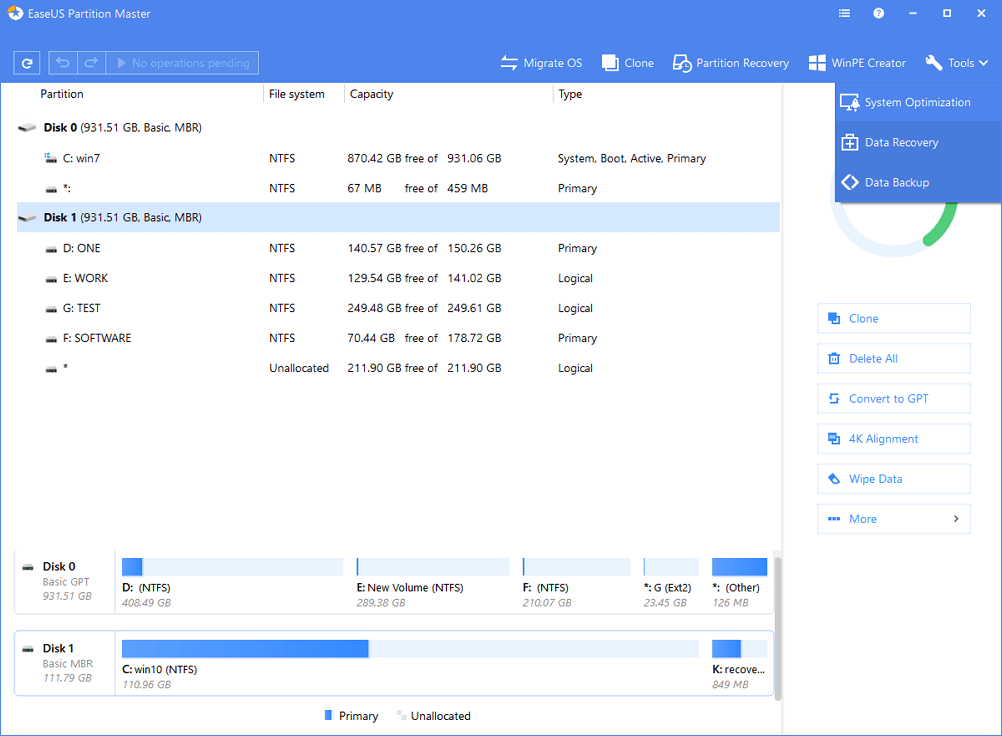Select the F: SOFTWARE partition row

coord(398,338)
